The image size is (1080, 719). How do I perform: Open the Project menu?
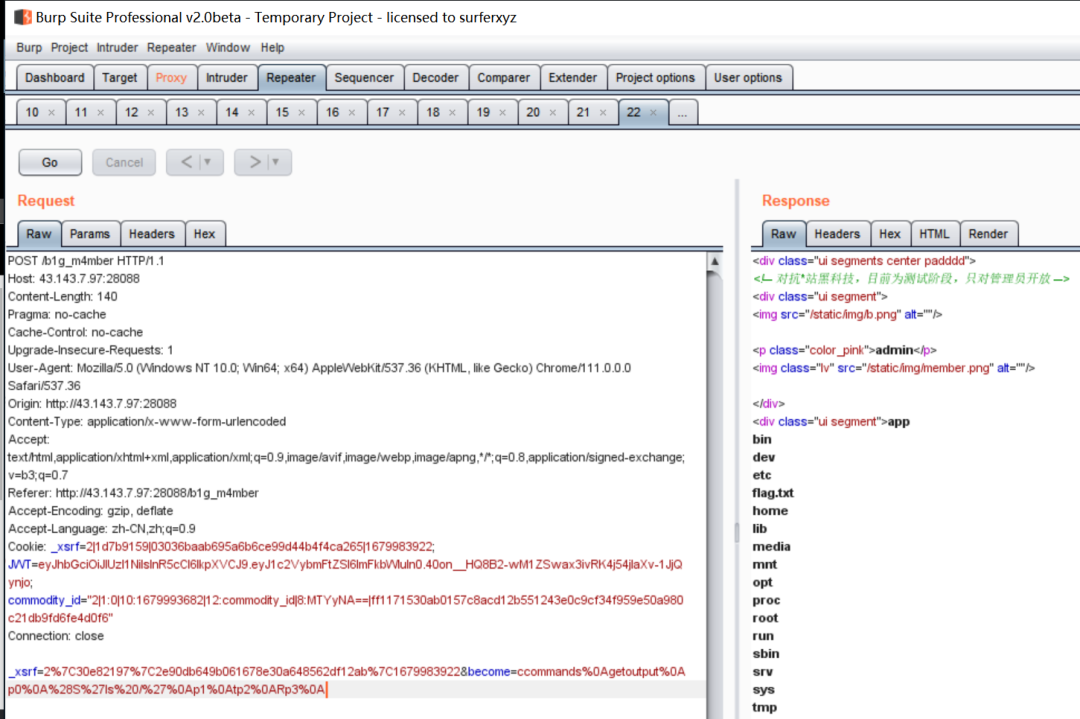tap(69, 48)
